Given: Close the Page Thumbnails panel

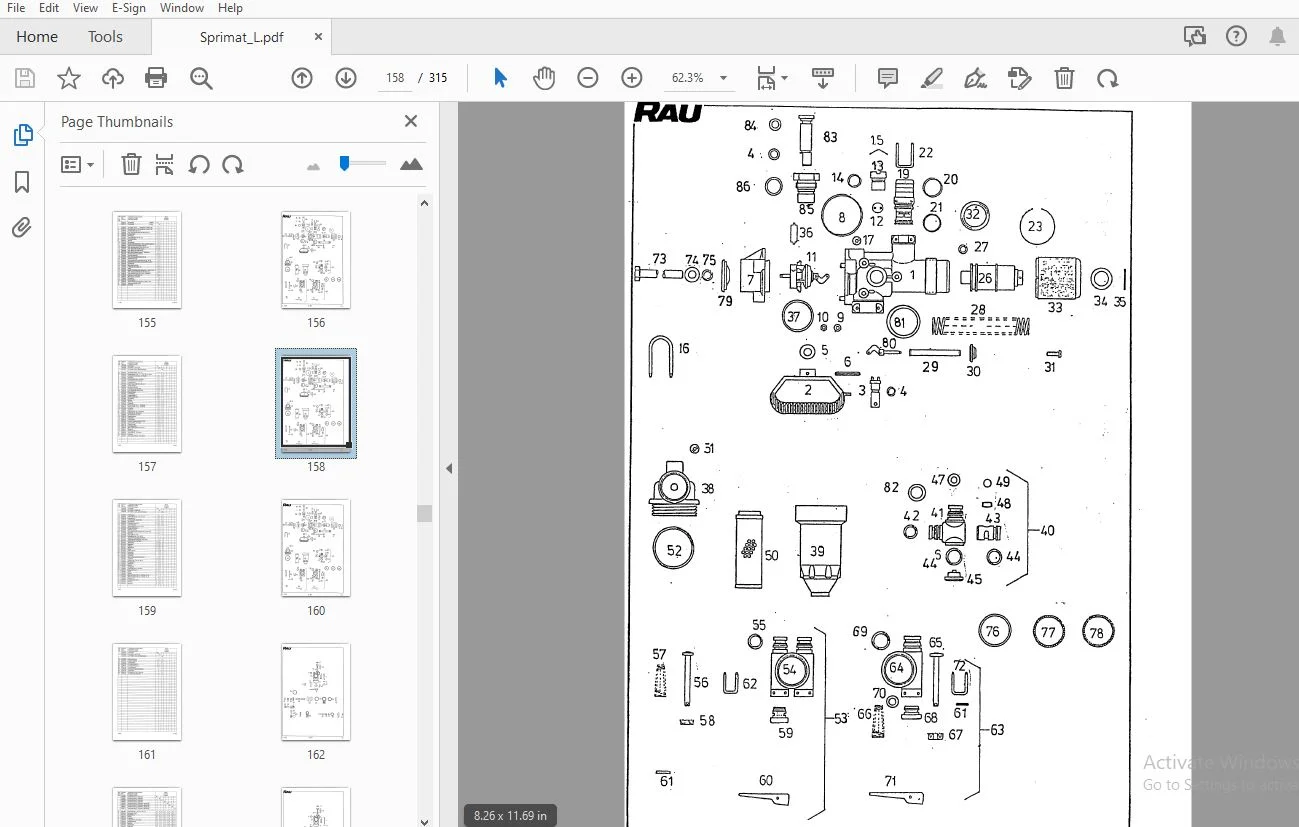Looking at the screenshot, I should pos(410,121).
